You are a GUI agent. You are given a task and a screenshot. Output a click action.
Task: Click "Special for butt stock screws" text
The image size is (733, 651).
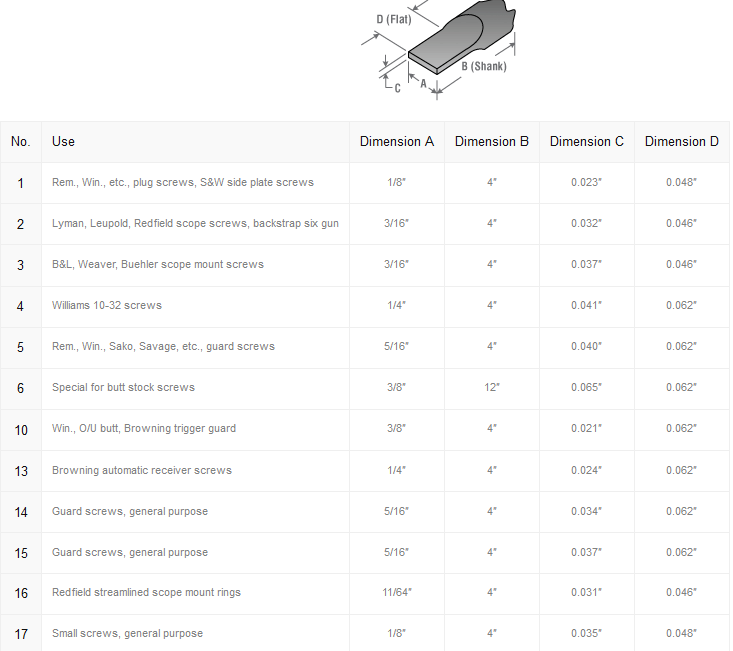click(123, 387)
